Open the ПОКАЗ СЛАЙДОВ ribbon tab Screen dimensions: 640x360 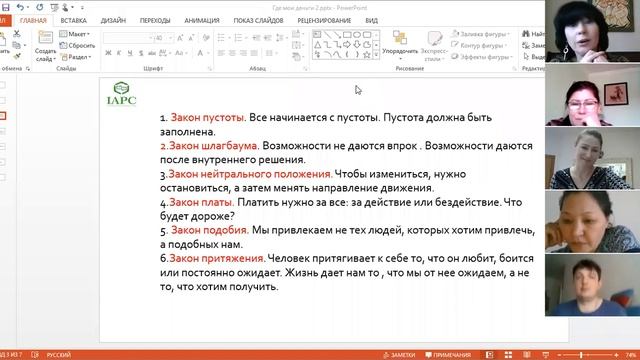point(258,20)
